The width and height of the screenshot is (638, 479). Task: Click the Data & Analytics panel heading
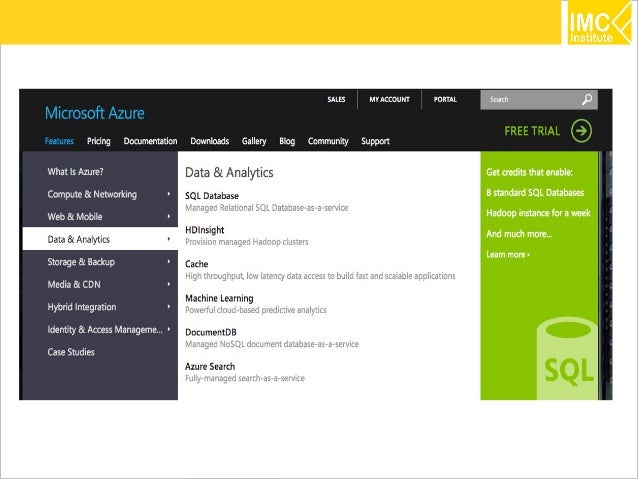tap(229, 173)
